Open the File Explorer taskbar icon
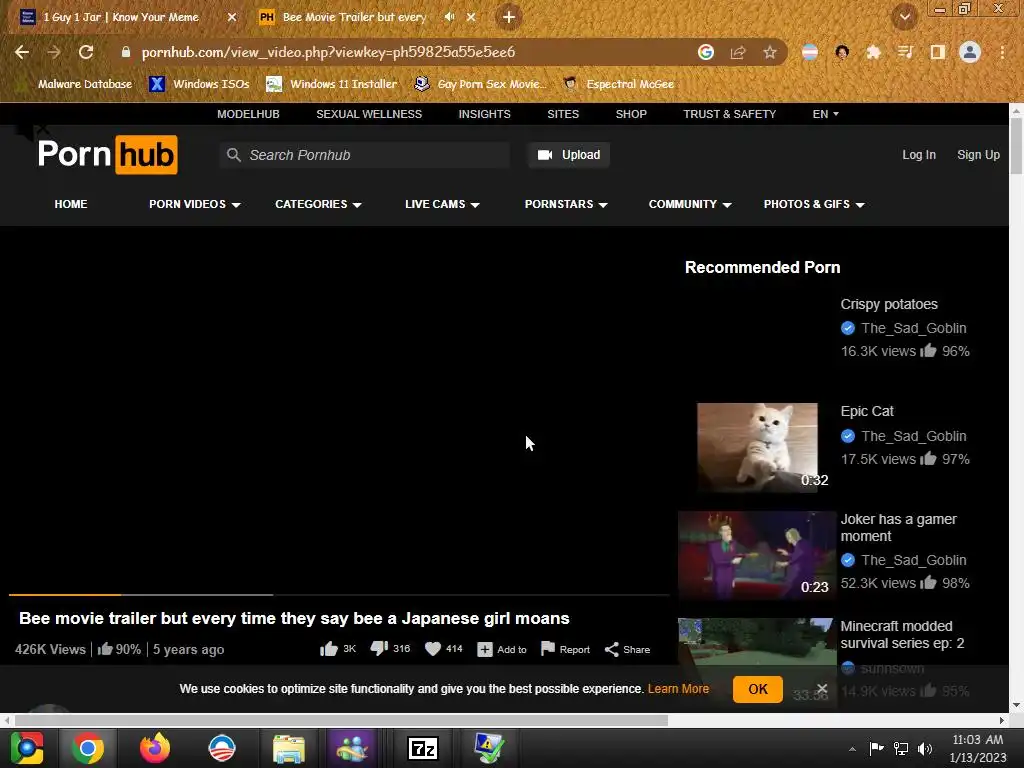This screenshot has height=768, width=1024. [x=289, y=748]
